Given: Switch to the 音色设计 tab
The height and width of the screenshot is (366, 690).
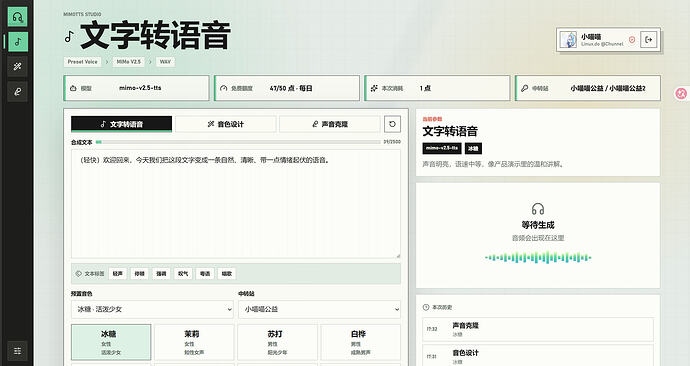Looking at the screenshot, I should pyautogui.click(x=226, y=124).
